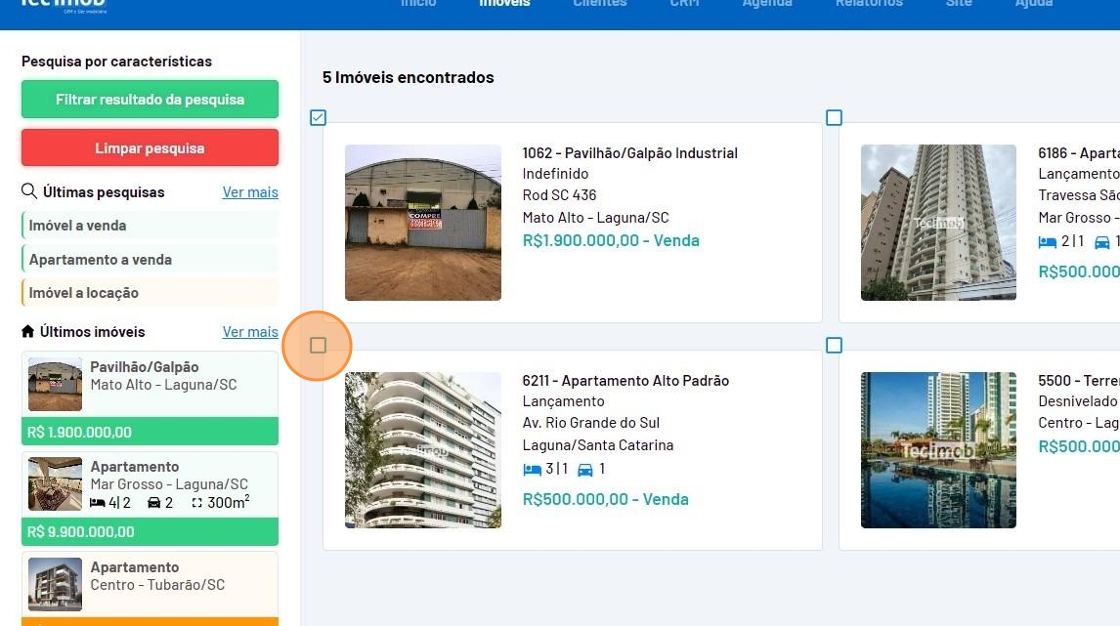This screenshot has height=626, width=1120.
Task: Open the Imóveis menu in top navigation
Action: [504, 4]
